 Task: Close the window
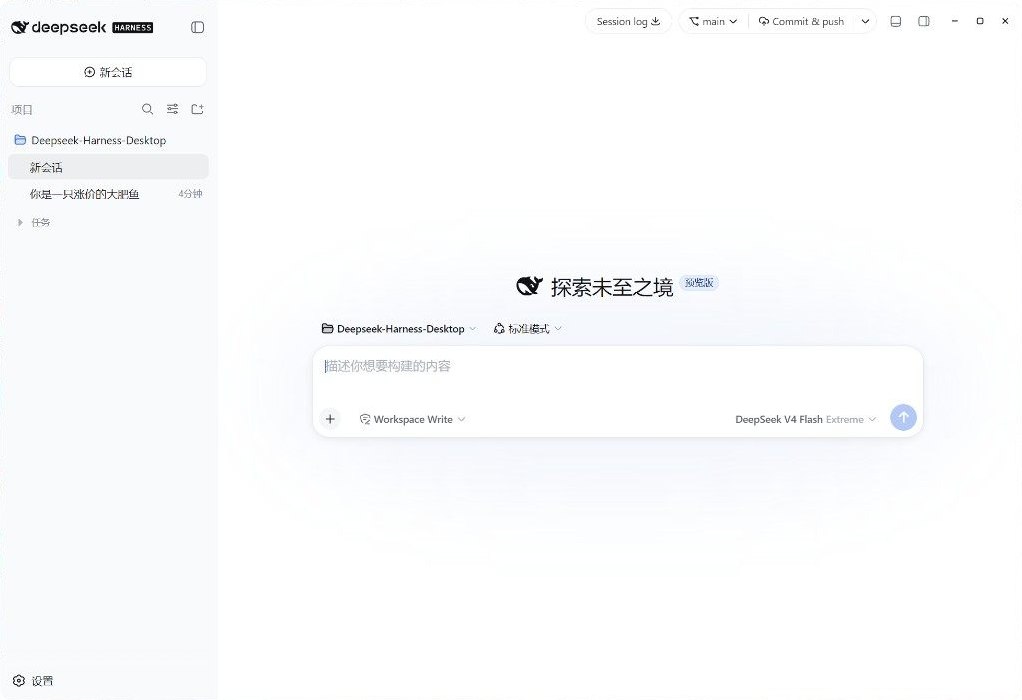1005,21
